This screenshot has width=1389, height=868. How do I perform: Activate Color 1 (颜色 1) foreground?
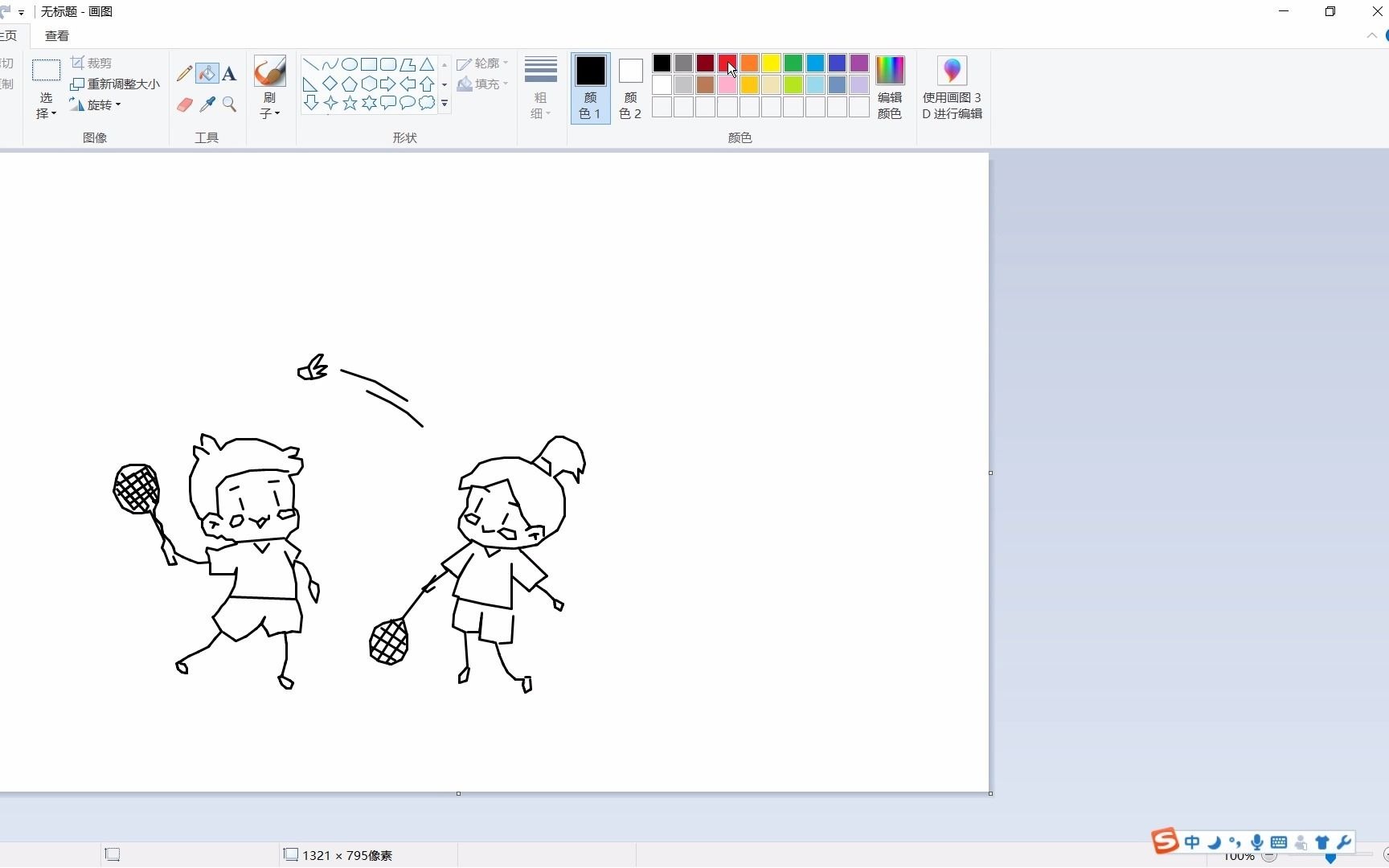pos(590,88)
